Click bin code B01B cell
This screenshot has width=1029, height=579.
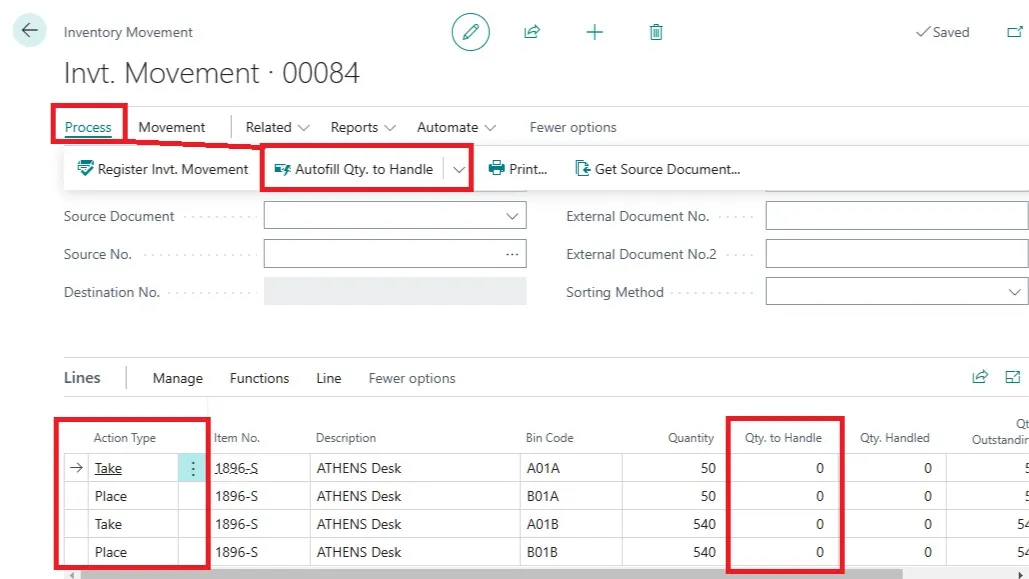click(x=571, y=552)
